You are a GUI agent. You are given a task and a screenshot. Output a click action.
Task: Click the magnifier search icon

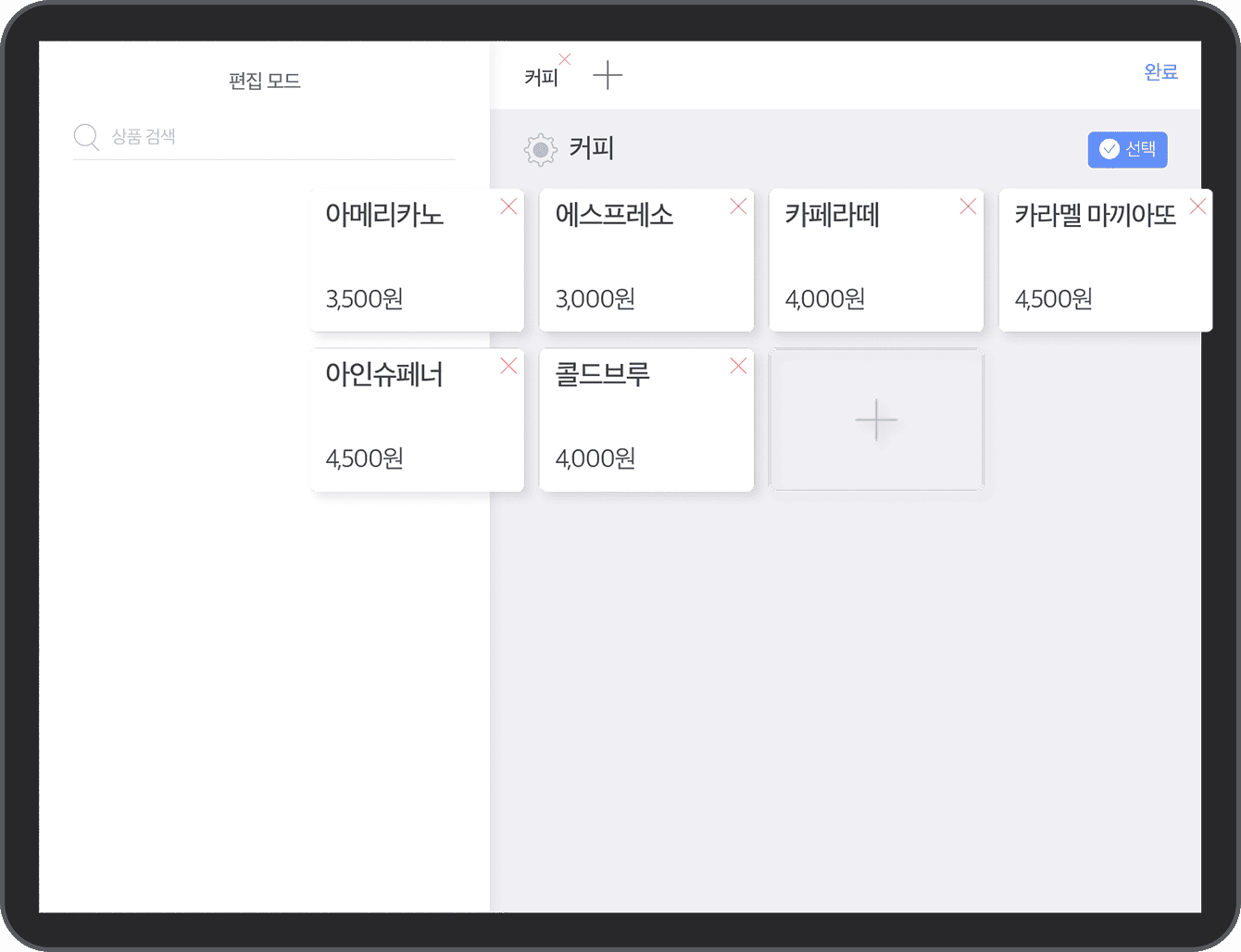click(x=86, y=137)
